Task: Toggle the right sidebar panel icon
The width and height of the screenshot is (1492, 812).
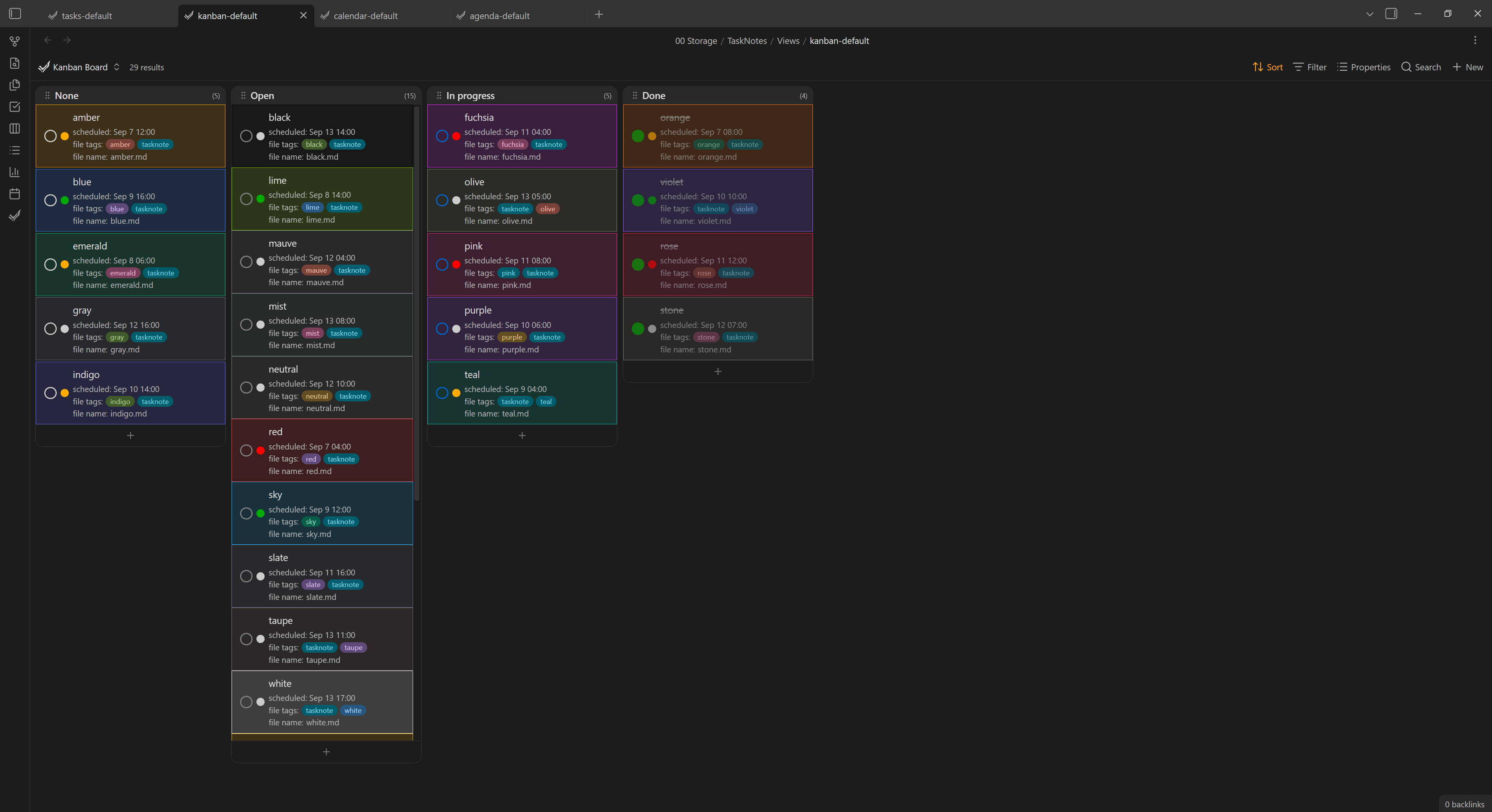Action: (x=1391, y=13)
